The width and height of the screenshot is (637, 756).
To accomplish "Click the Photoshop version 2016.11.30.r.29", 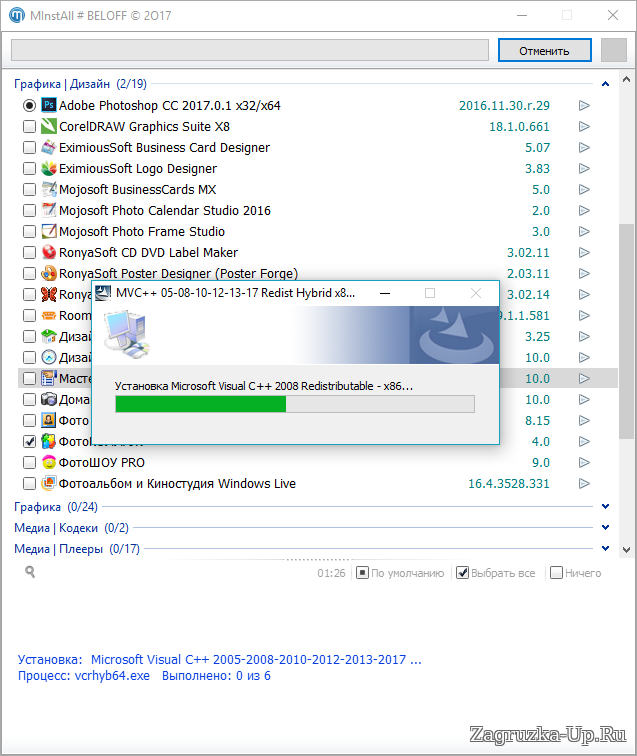I will point(504,105).
